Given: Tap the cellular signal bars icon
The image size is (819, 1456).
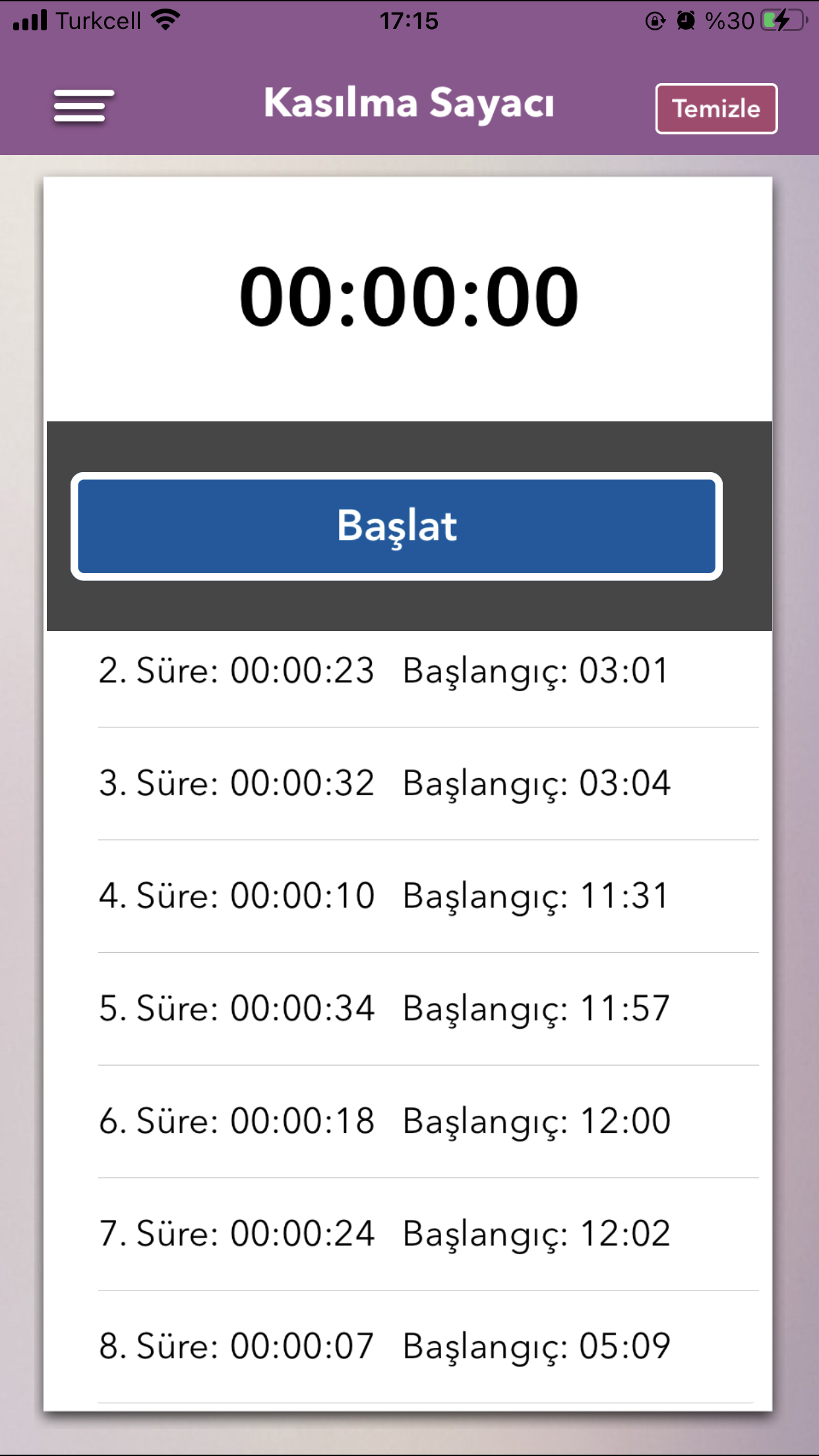Looking at the screenshot, I should tap(30, 21).
